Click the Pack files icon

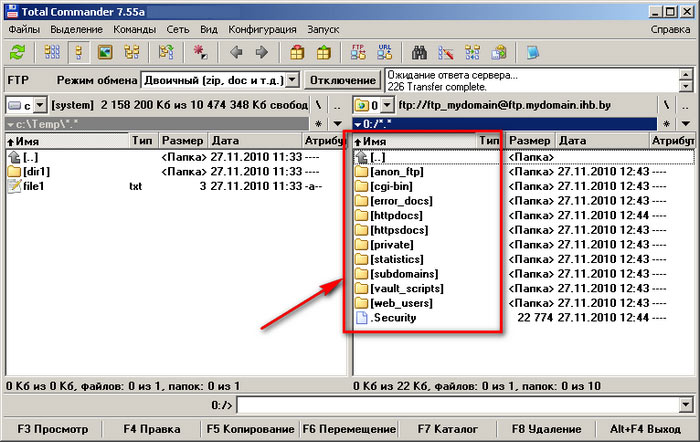297,53
